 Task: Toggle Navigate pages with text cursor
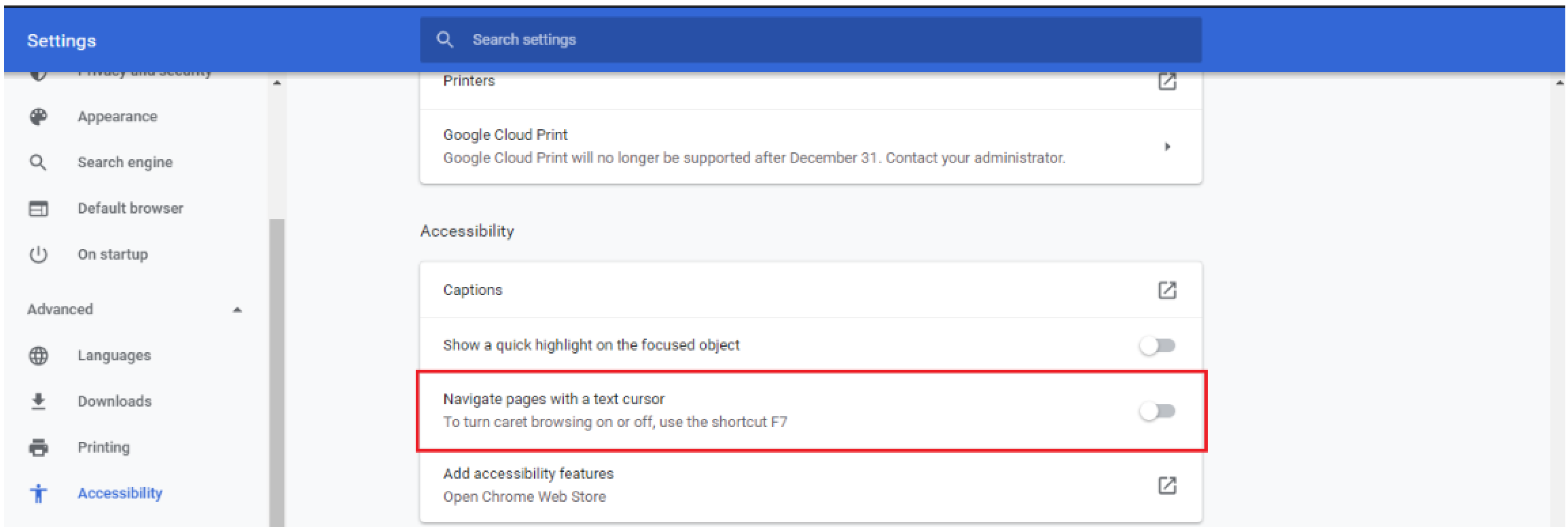pos(1157,411)
